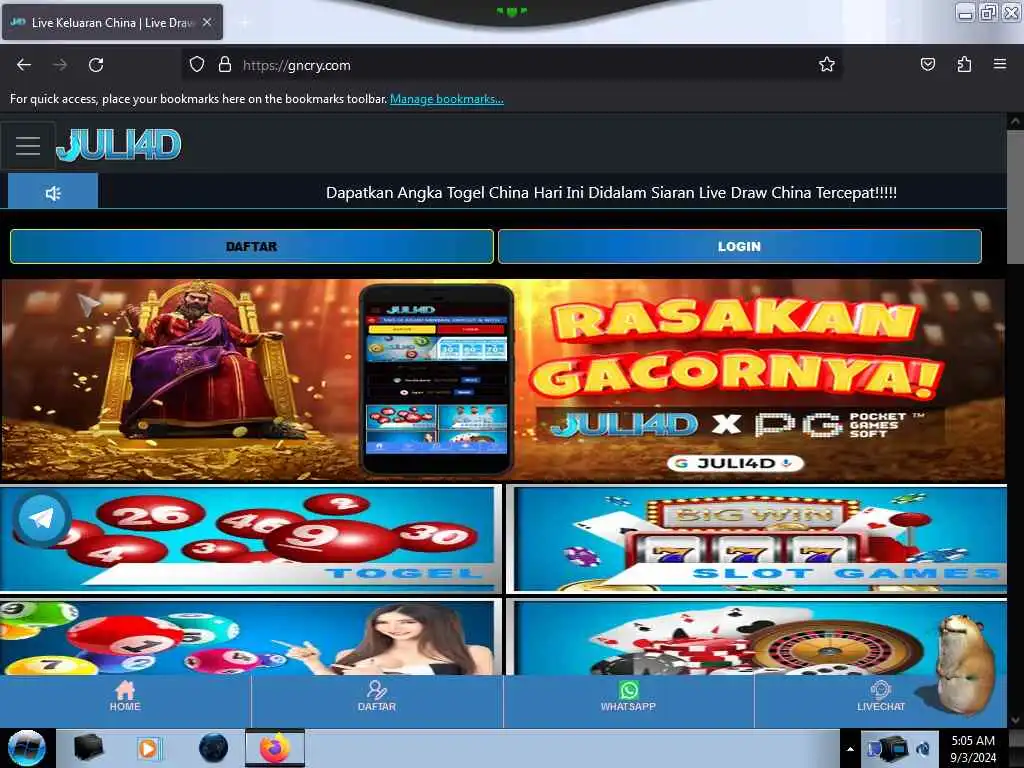Open browser extensions puzzle icon

tap(964, 64)
